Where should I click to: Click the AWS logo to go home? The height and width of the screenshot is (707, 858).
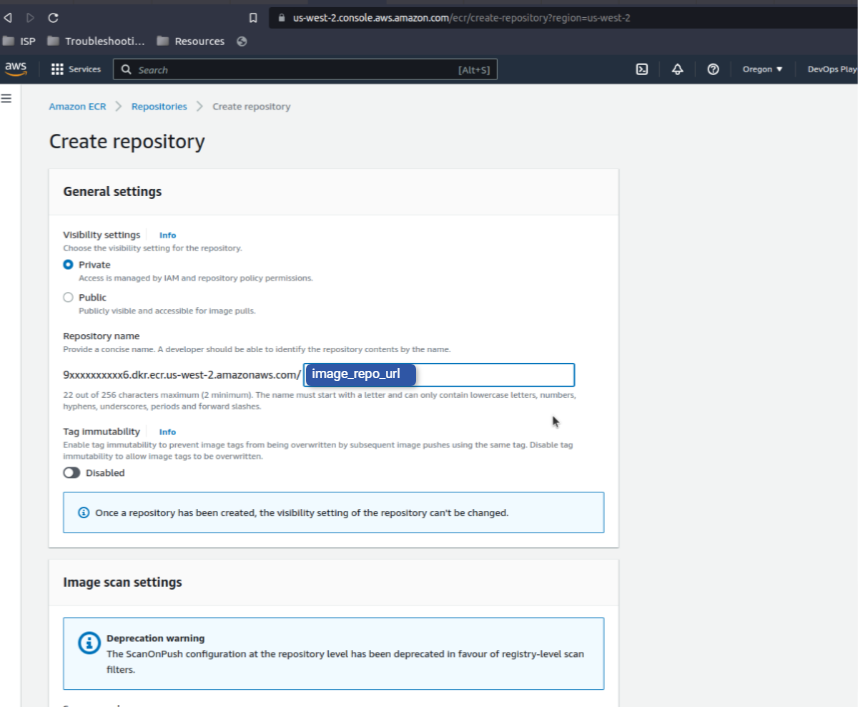point(16,68)
